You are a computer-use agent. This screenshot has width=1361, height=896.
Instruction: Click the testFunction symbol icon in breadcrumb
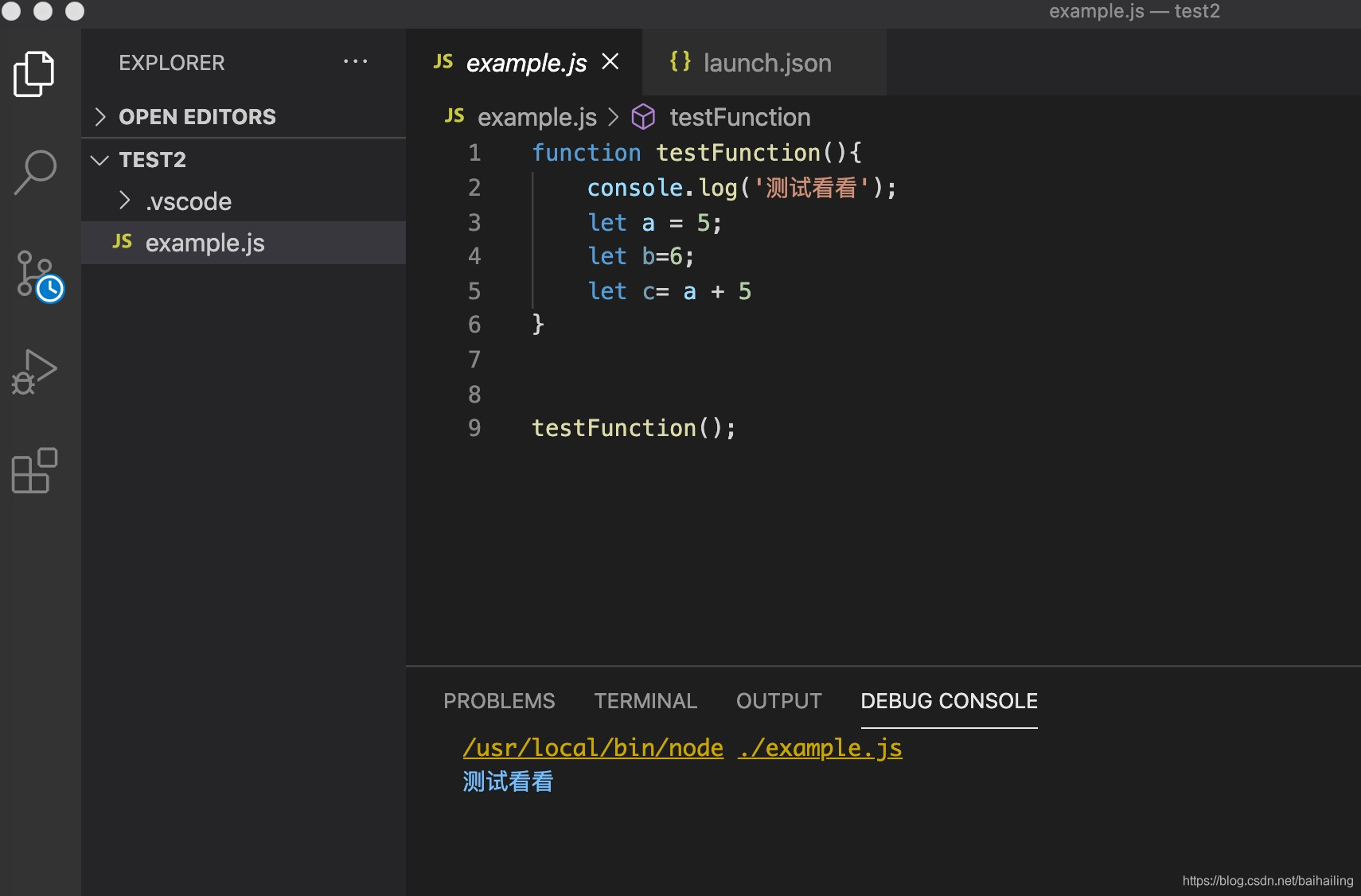pyautogui.click(x=643, y=117)
